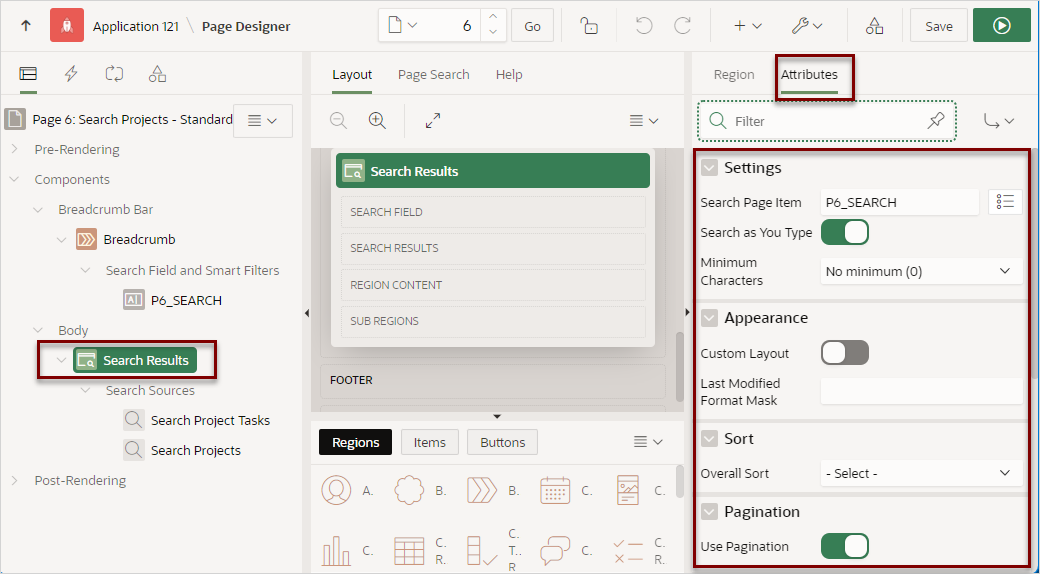Collapse the Breadcrumb Bar node
This screenshot has height=574, width=1040.
[38, 209]
